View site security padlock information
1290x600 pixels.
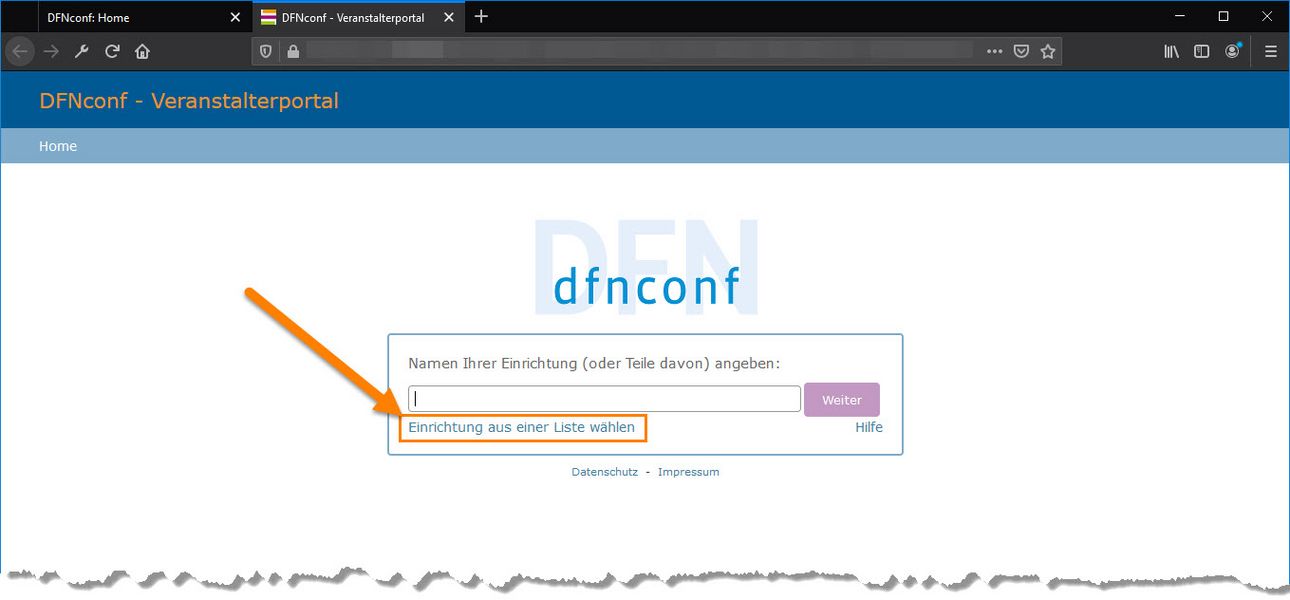pos(293,51)
